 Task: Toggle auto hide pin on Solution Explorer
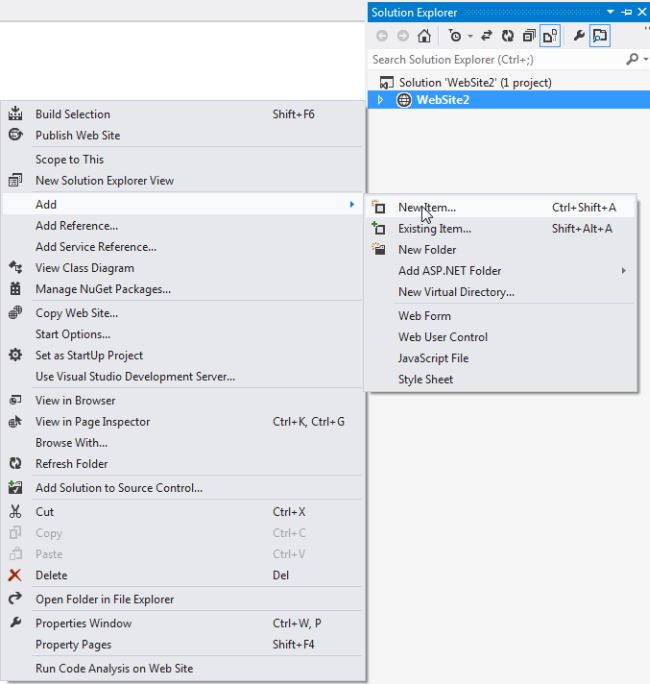[x=626, y=12]
